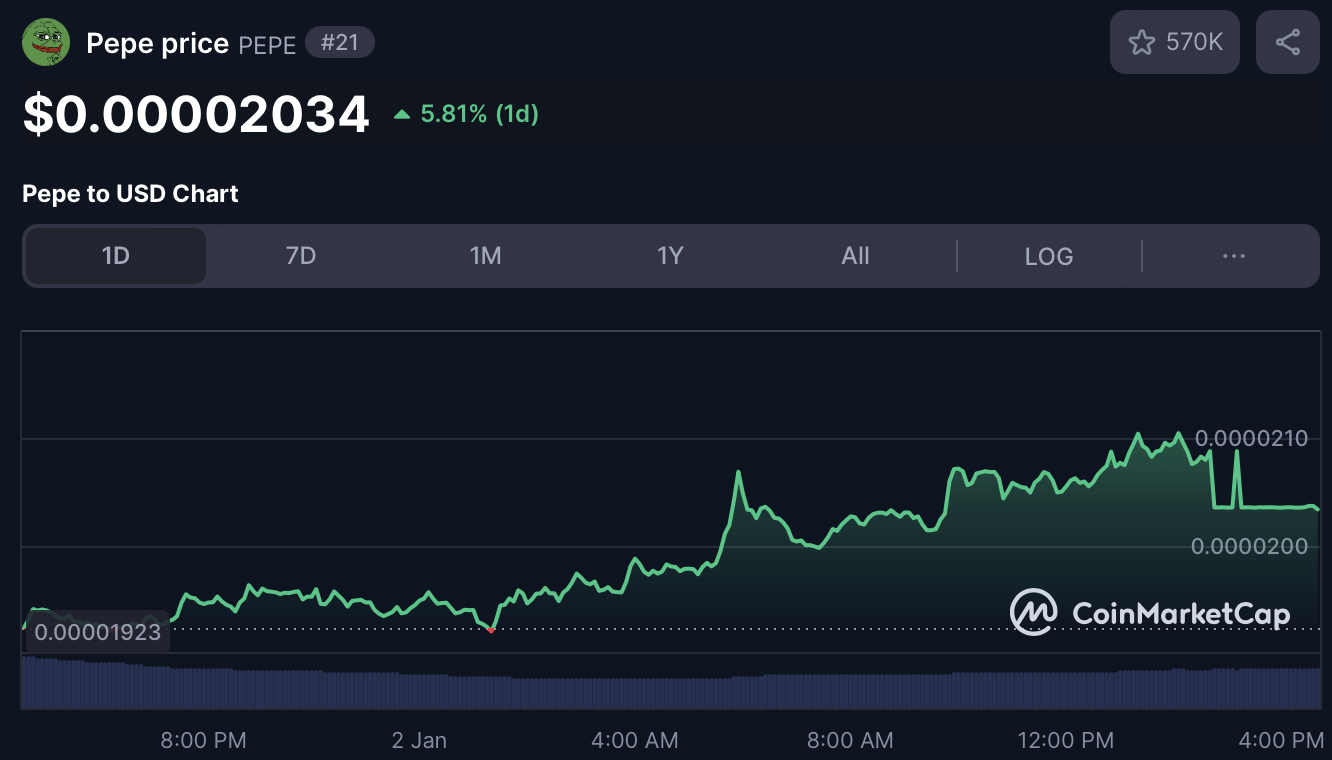Click the share icon button

coord(1288,42)
